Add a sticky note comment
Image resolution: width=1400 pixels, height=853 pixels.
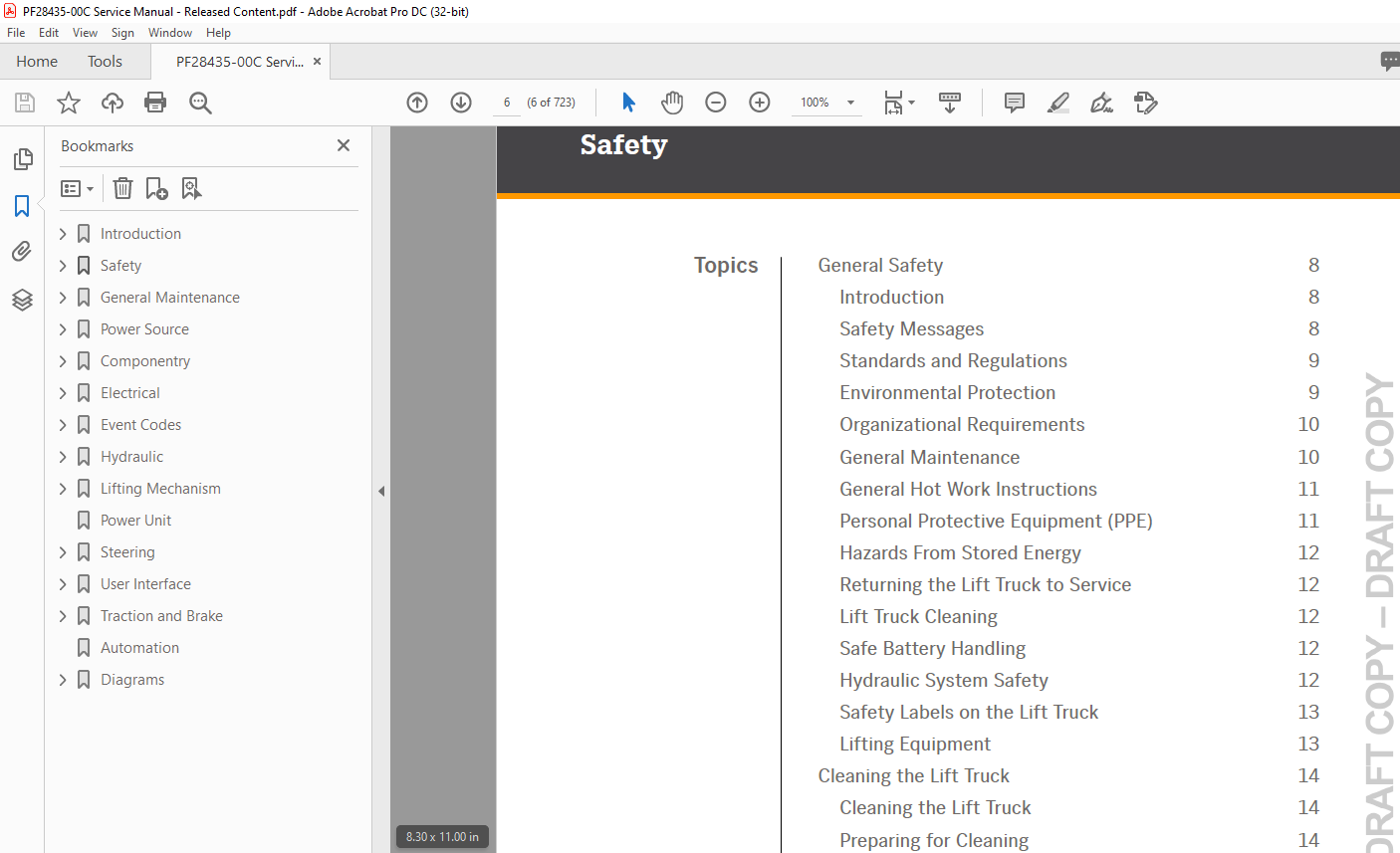point(1015,103)
